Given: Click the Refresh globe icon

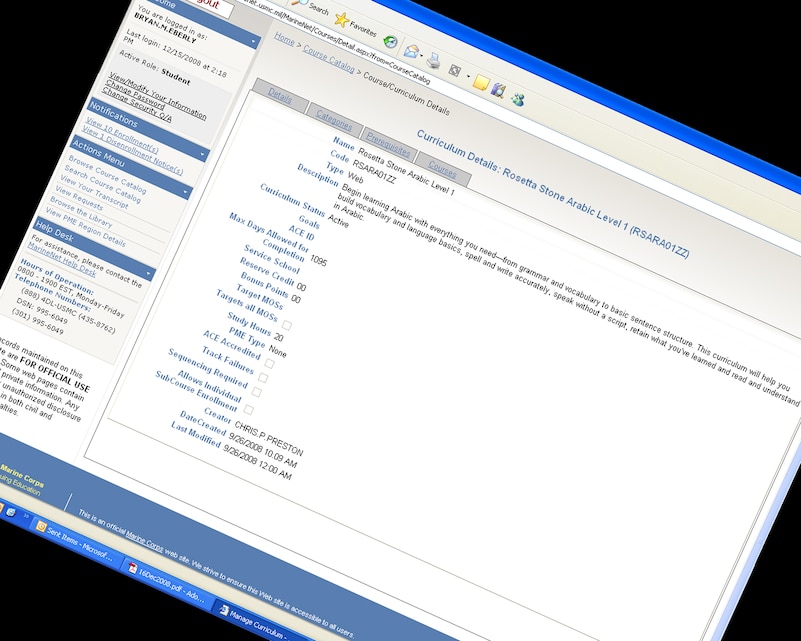Looking at the screenshot, I should coord(389,42).
